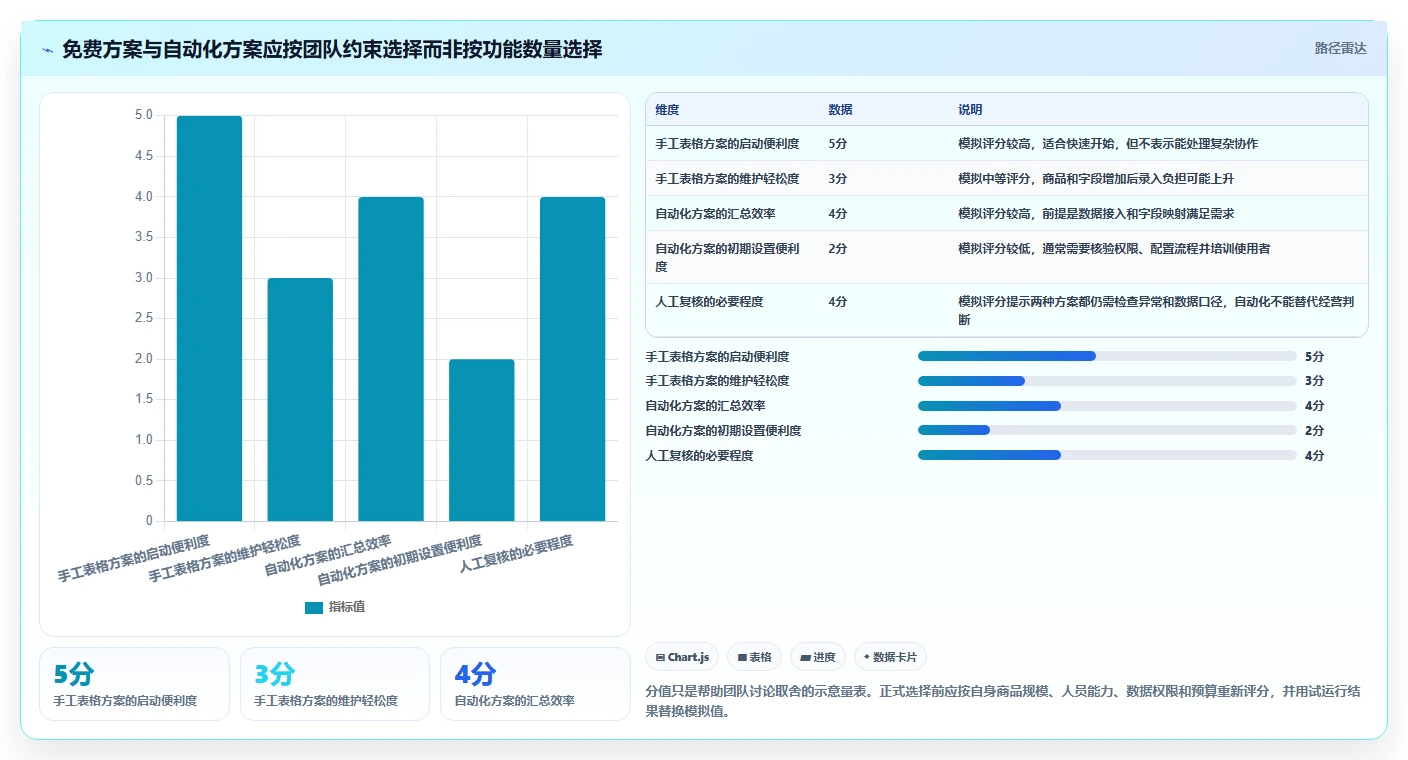This screenshot has width=1408, height=760.
Task: Click the 手工表格方案的维护轻松度 progress bar
Action: pyautogui.click(x=1107, y=381)
